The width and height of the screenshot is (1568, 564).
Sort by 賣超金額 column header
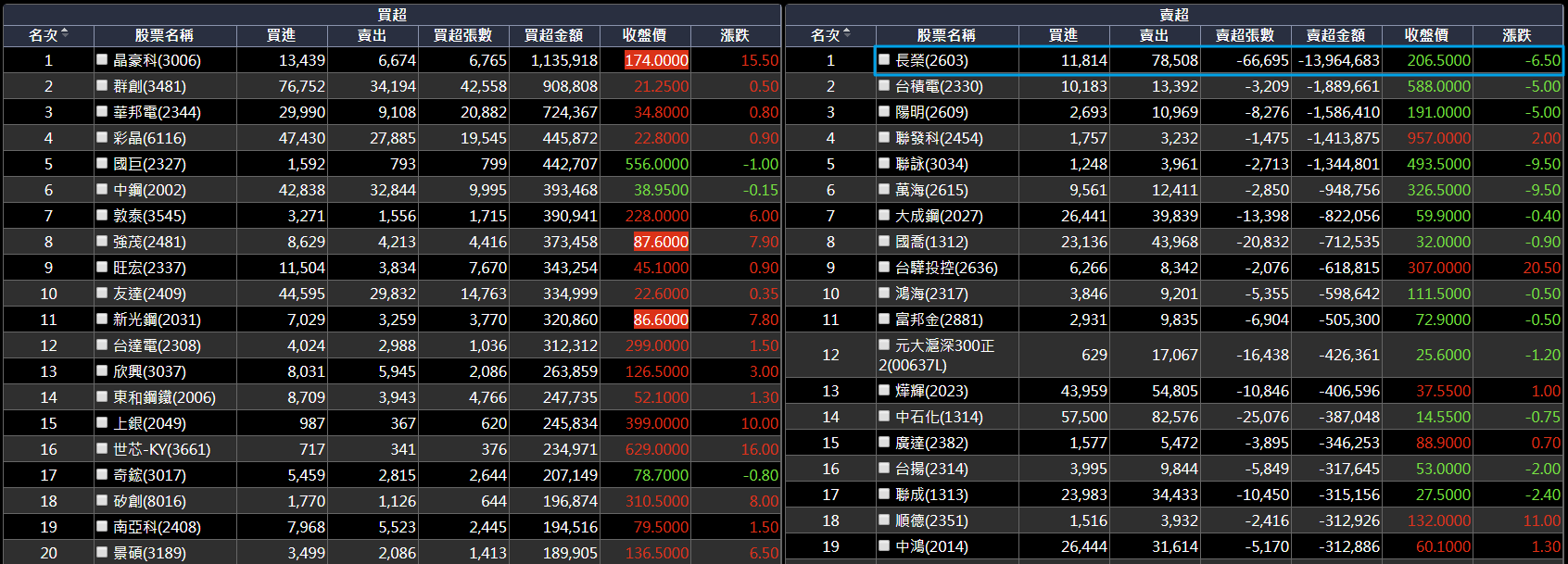[1336, 35]
